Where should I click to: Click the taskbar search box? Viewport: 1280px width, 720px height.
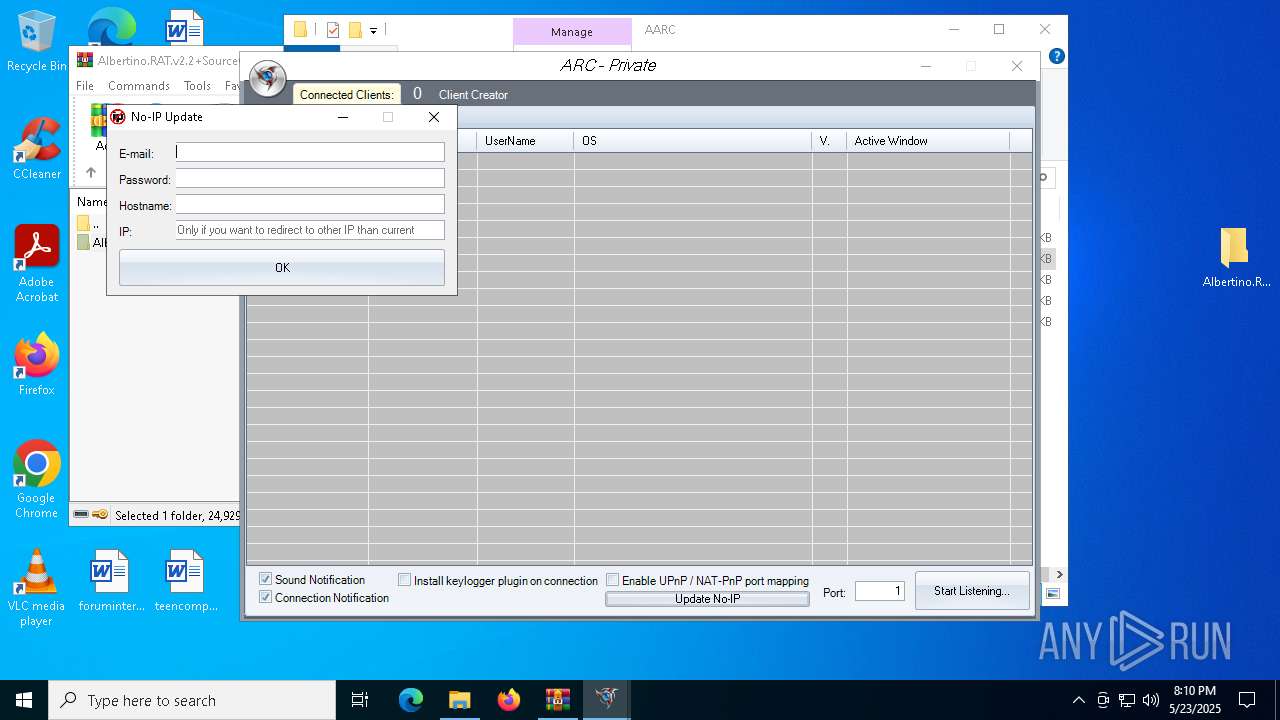point(192,700)
